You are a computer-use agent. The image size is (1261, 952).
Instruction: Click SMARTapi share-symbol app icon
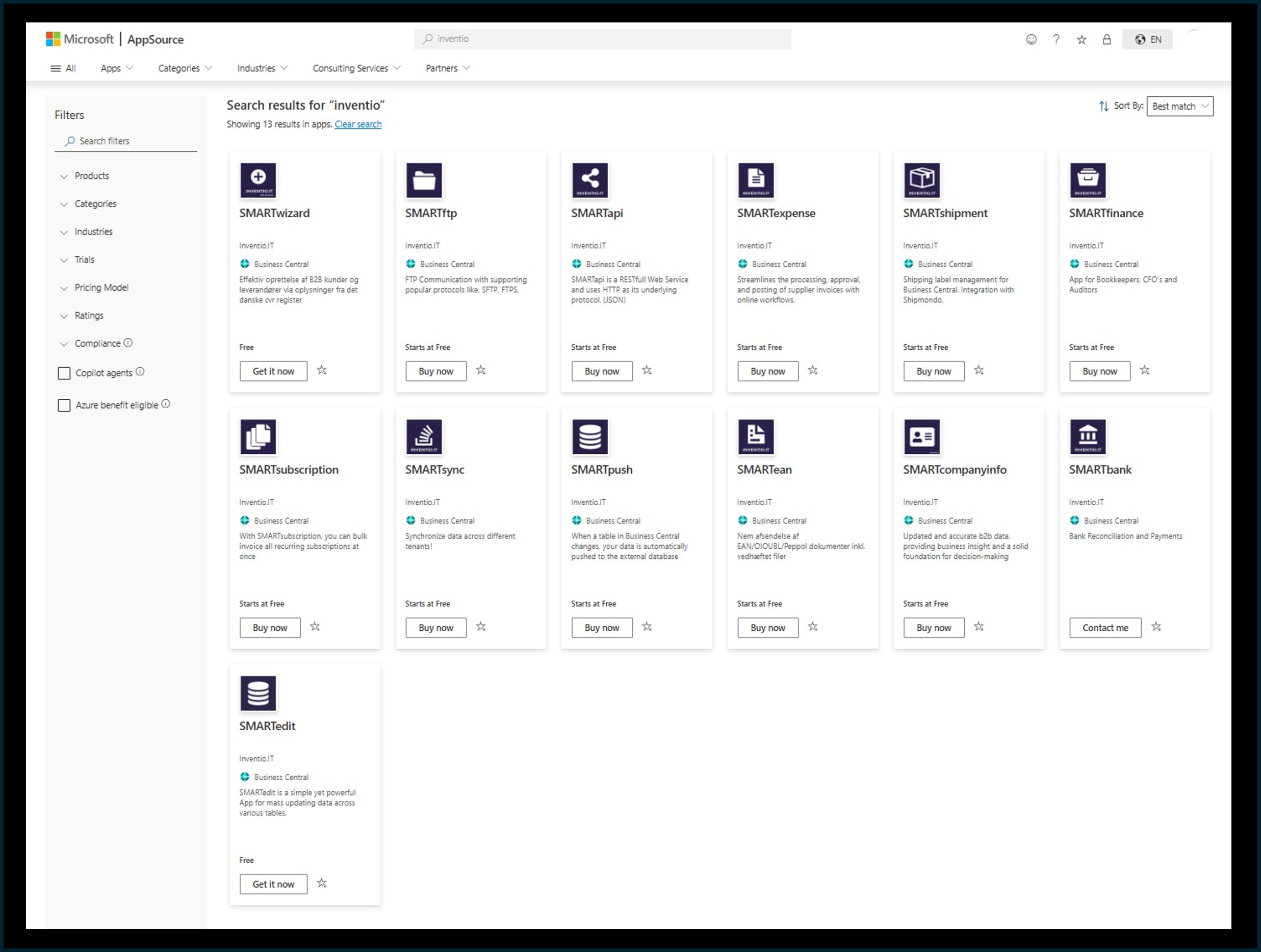point(590,180)
